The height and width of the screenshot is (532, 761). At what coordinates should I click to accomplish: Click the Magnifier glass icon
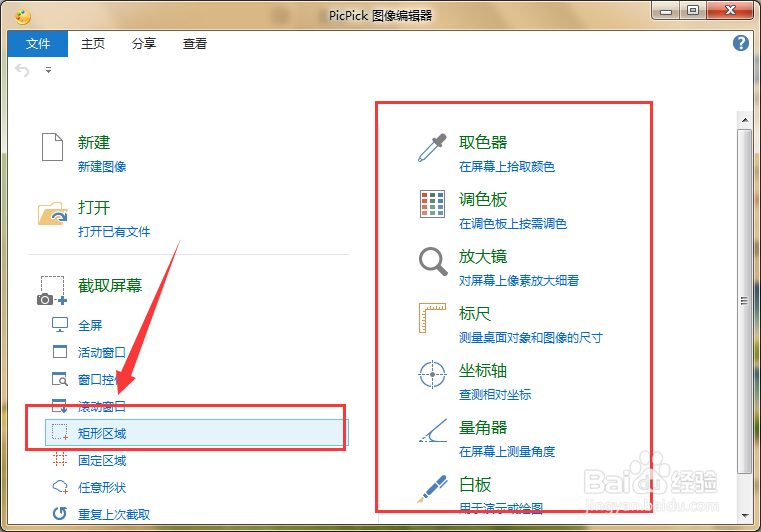pos(433,261)
